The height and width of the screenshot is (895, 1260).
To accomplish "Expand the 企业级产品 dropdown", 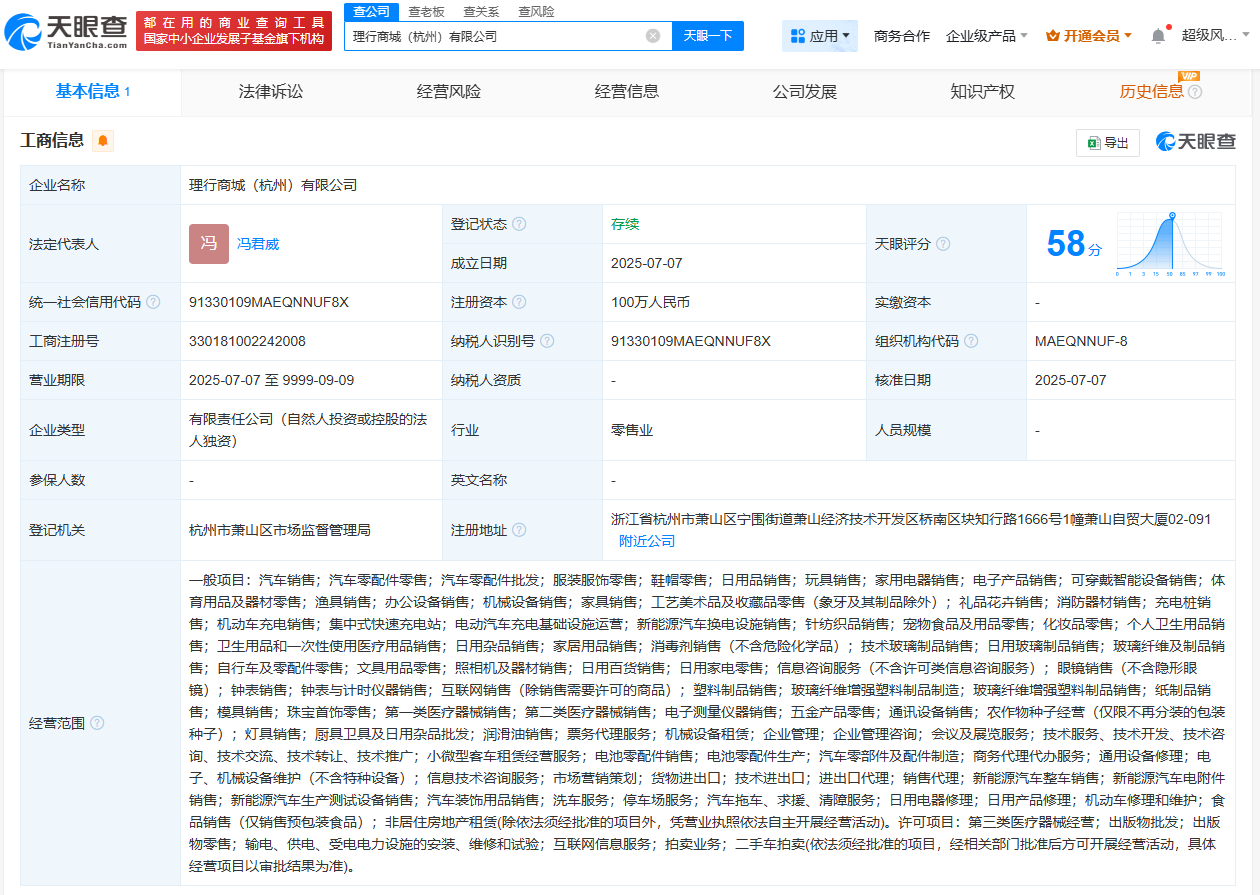I will 986,36.
